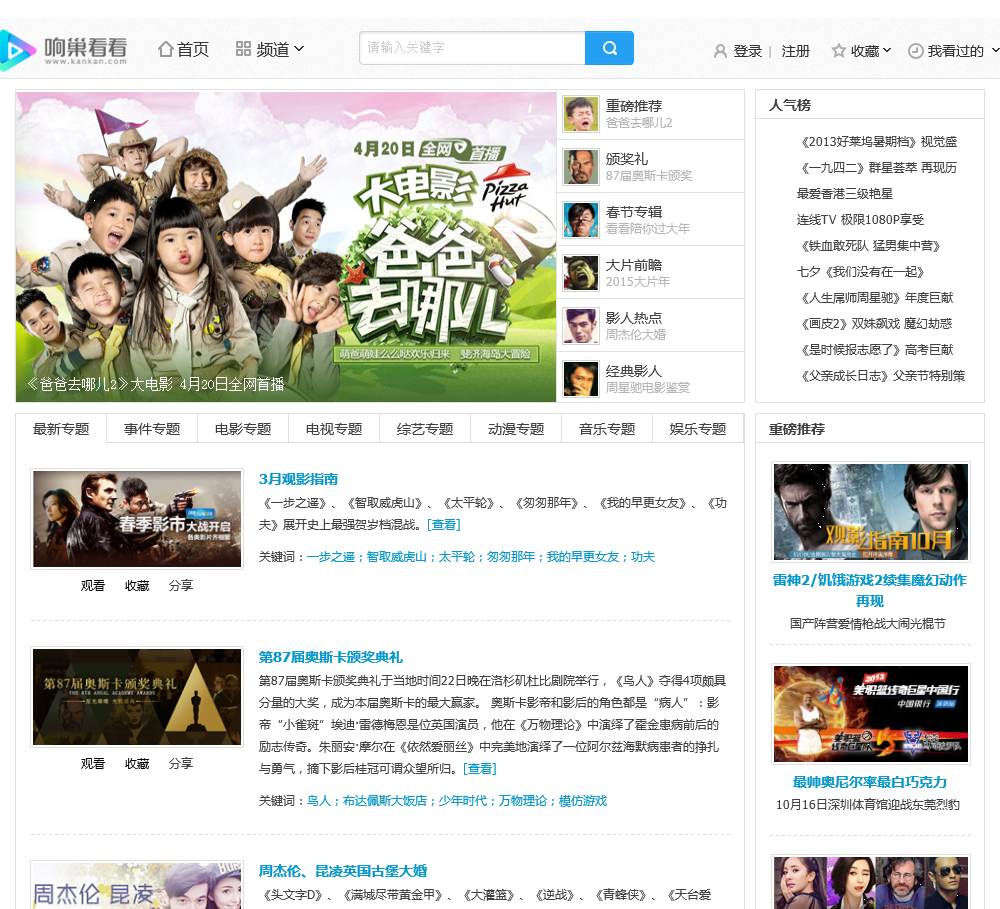Click the clock icon for 我看过的
The height and width of the screenshot is (909, 1000).
(915, 51)
